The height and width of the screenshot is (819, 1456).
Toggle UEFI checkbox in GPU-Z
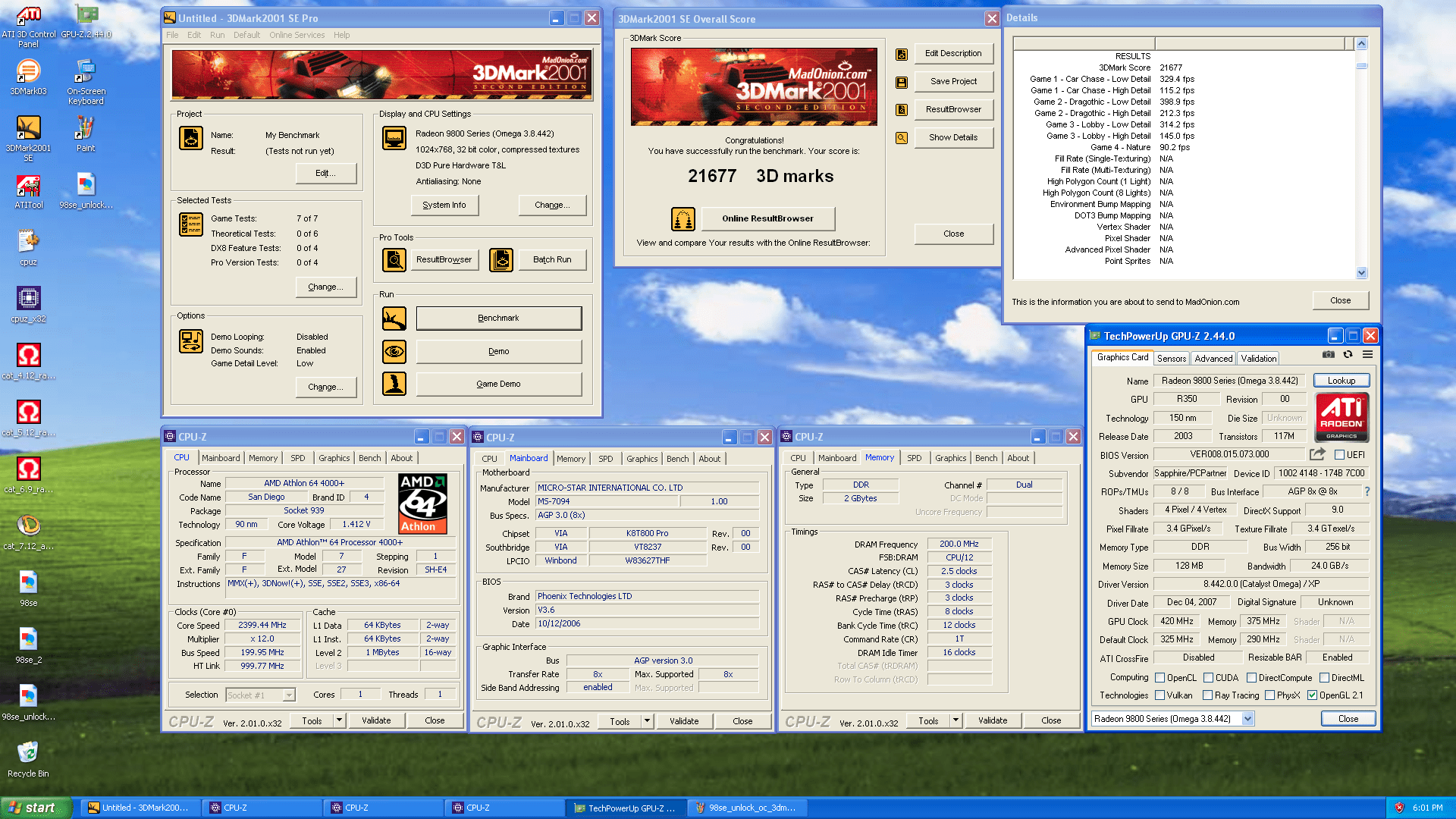pos(1339,455)
